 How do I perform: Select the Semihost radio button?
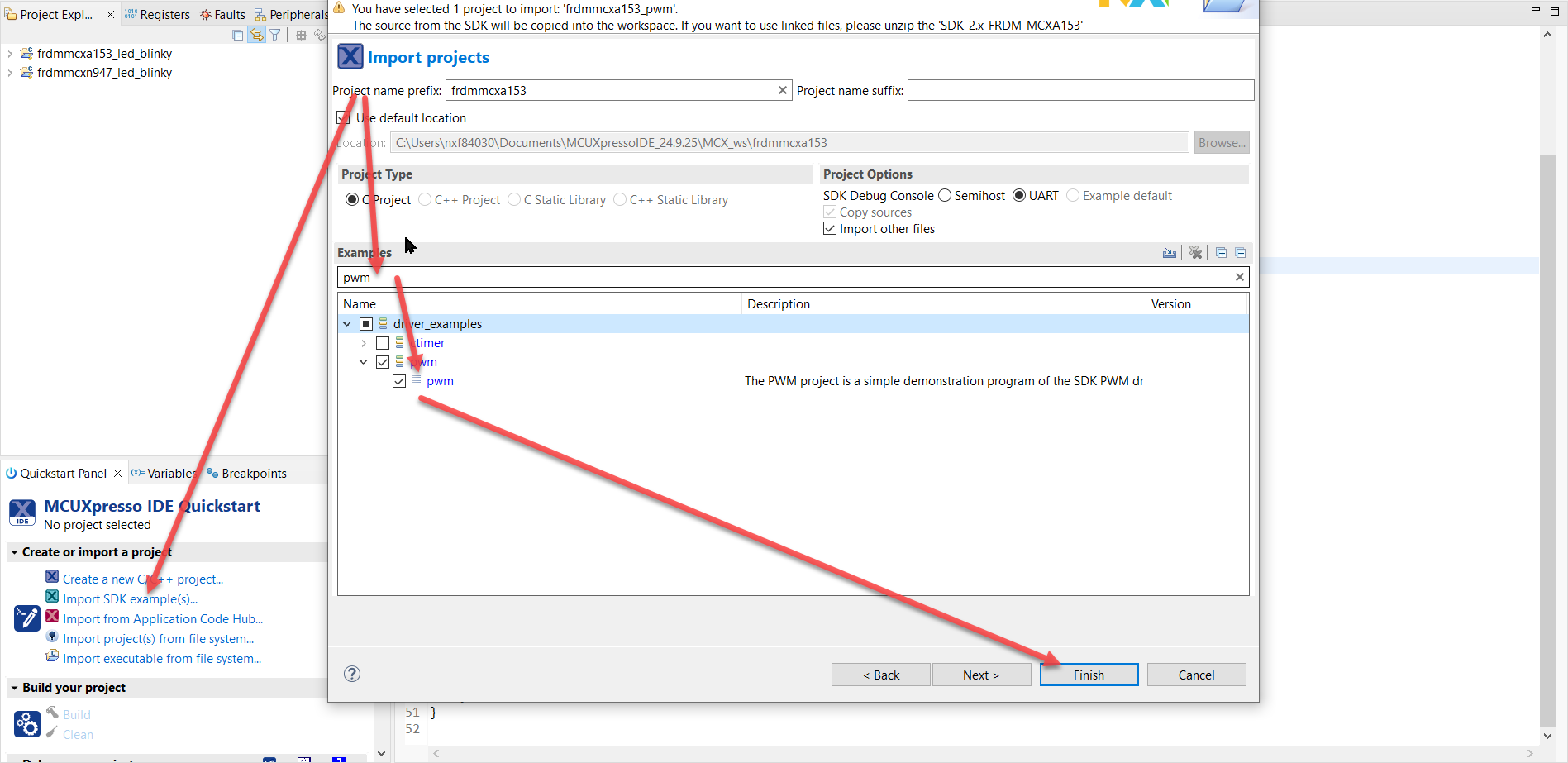click(x=945, y=195)
